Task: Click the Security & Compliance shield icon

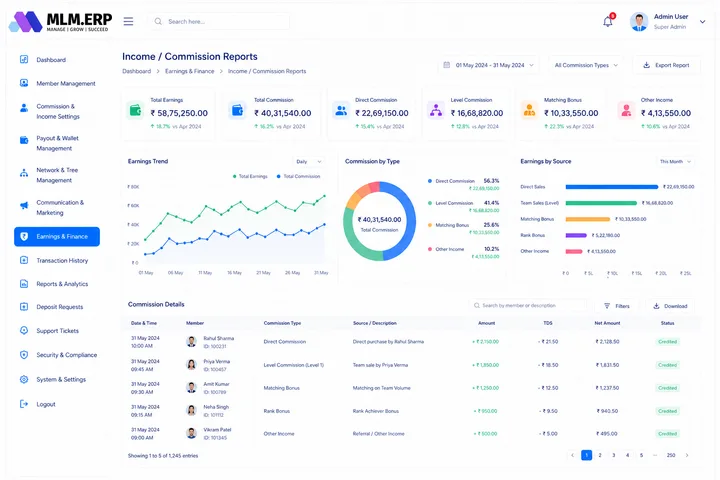Action: pyautogui.click(x=24, y=355)
